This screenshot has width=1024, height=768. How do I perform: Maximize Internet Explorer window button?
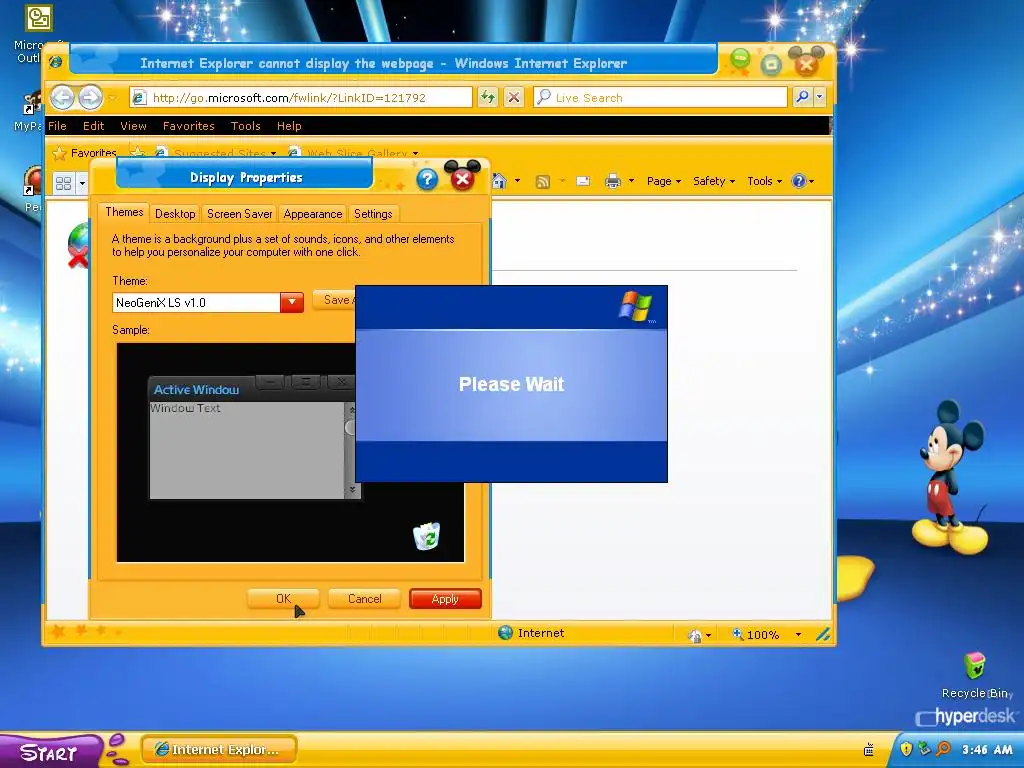pos(771,64)
